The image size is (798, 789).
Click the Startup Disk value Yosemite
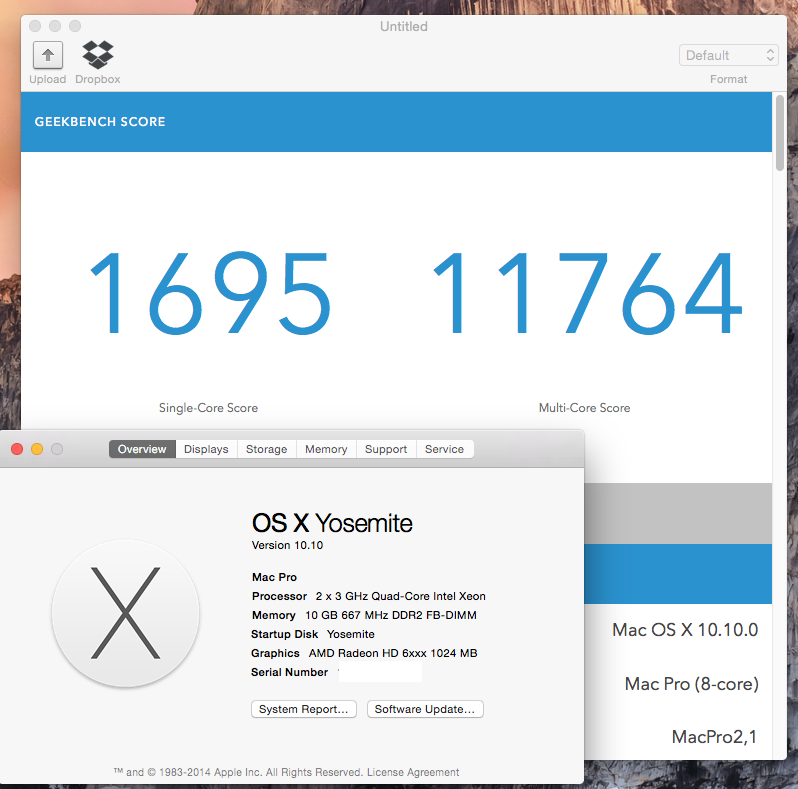(351, 634)
